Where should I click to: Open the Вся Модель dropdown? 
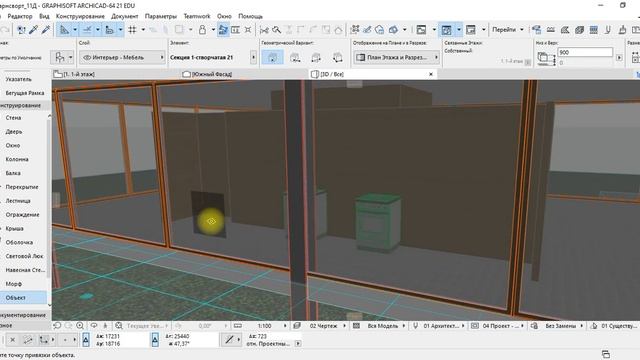click(x=386, y=326)
